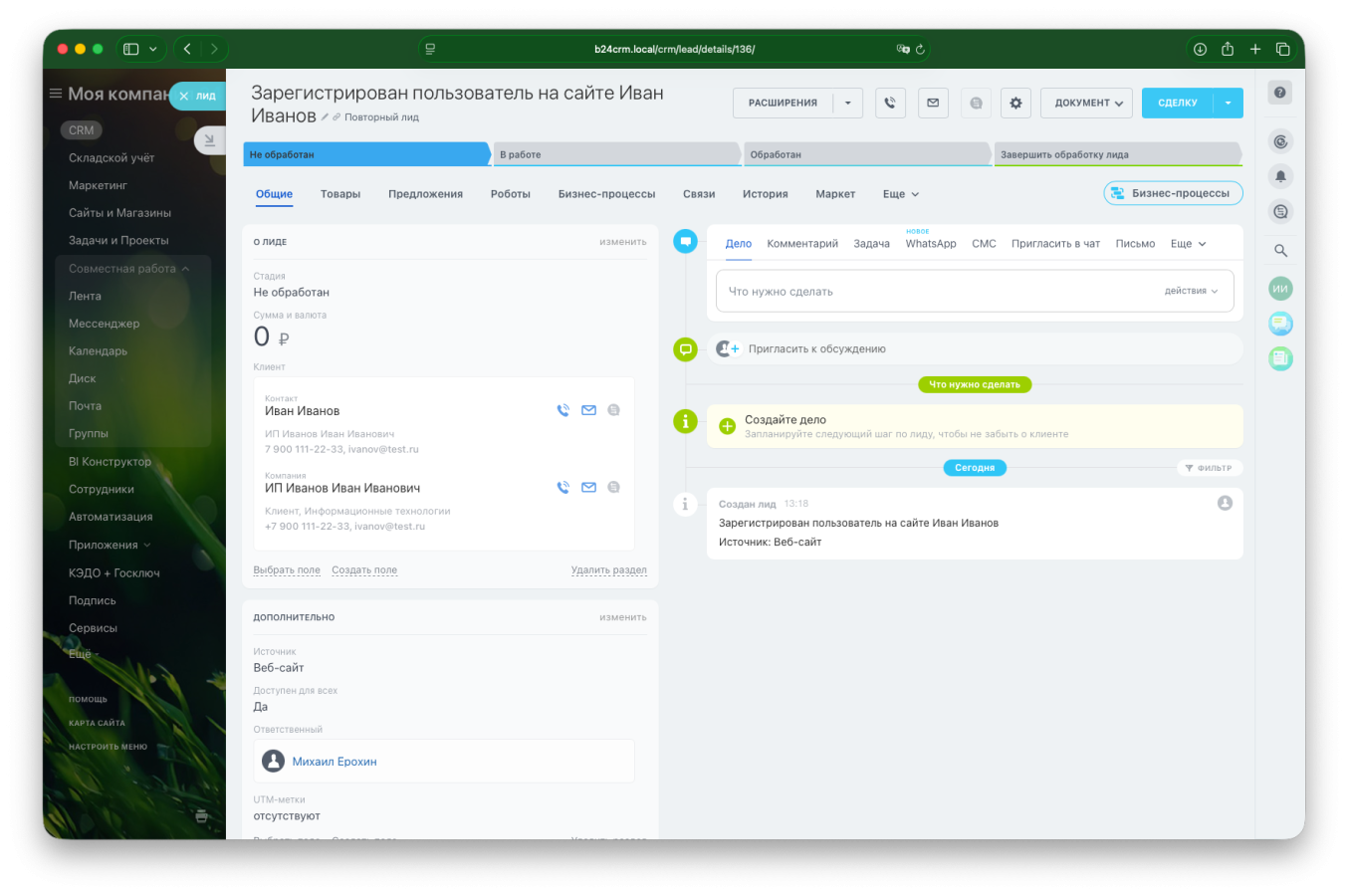
Task: Click help question mark icon
Action: (x=1280, y=93)
